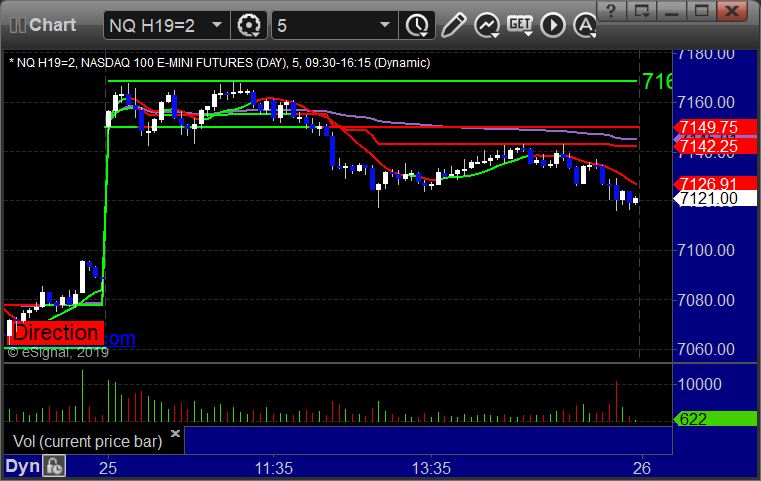Close the Vol study tooltip

pyautogui.click(x=175, y=434)
